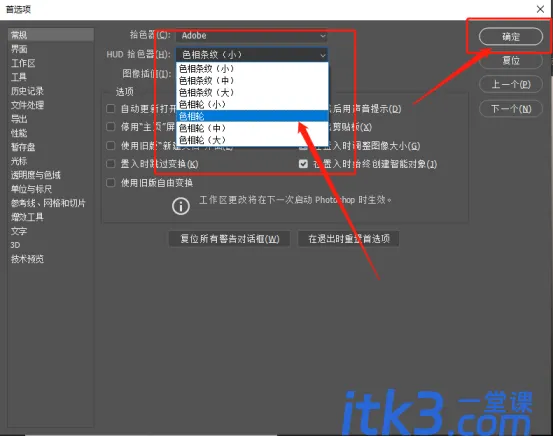Select 工作区 category in sidebar

coord(51,63)
